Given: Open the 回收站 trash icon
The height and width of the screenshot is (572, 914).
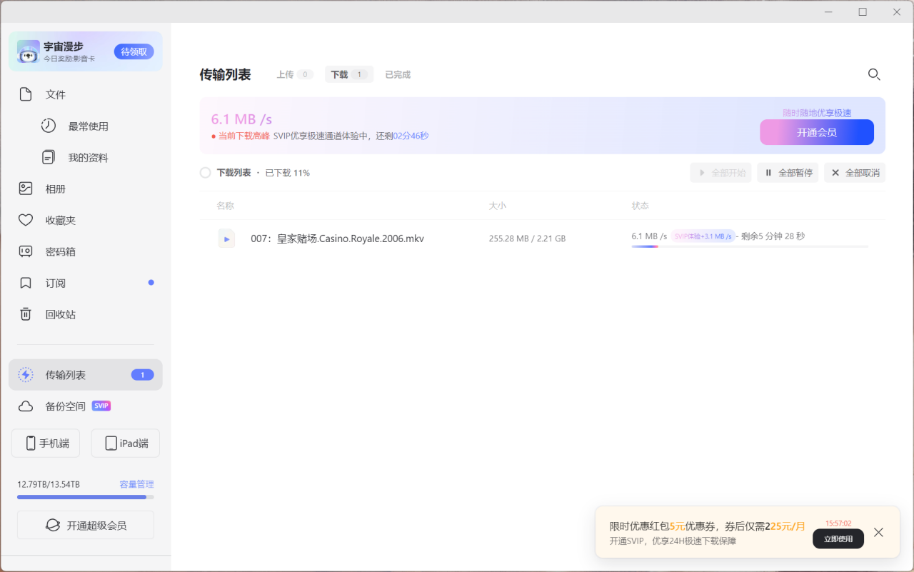Looking at the screenshot, I should 25,314.
